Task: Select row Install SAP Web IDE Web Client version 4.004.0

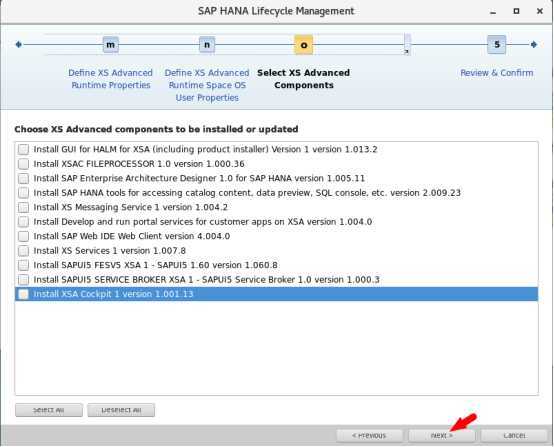Action: [277, 236]
